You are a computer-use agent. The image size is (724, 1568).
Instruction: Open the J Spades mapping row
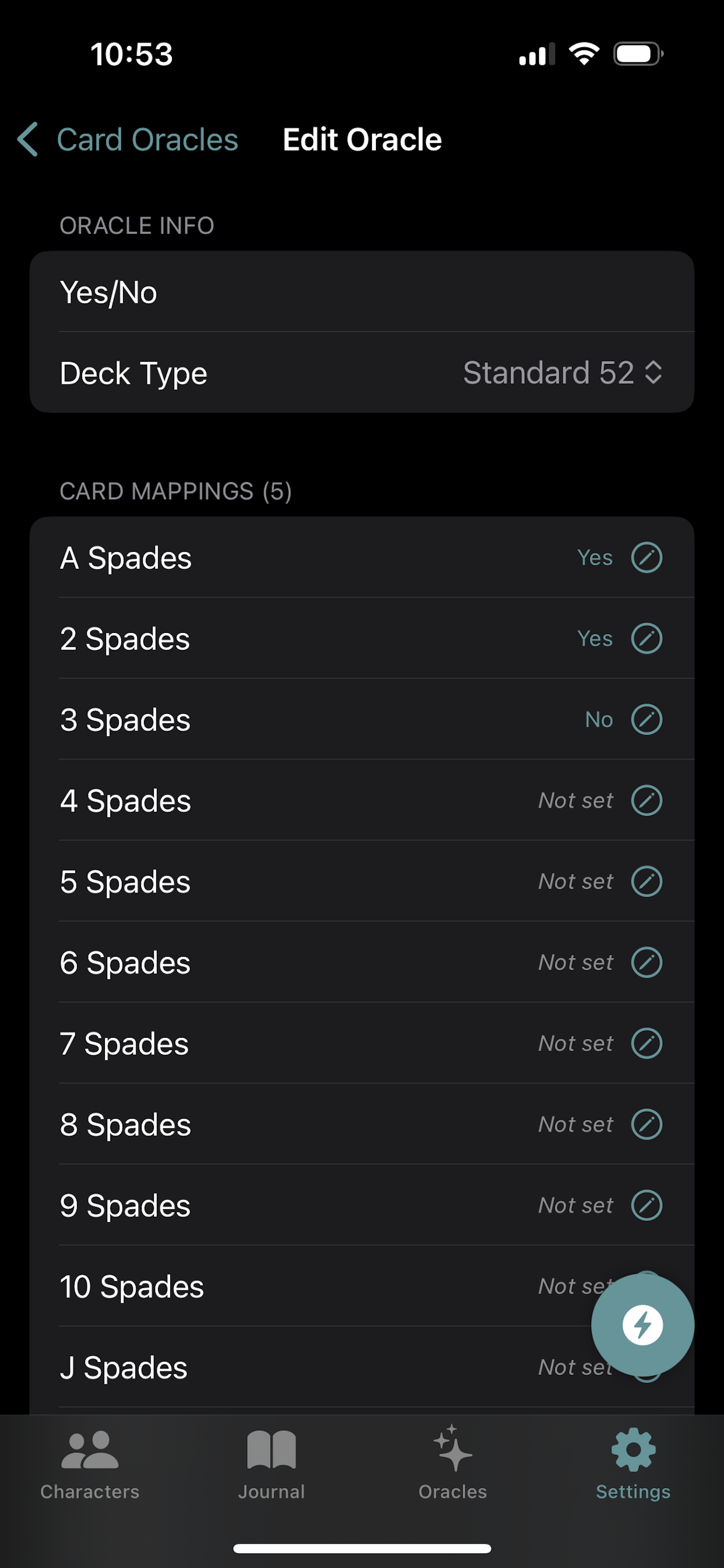click(362, 1367)
